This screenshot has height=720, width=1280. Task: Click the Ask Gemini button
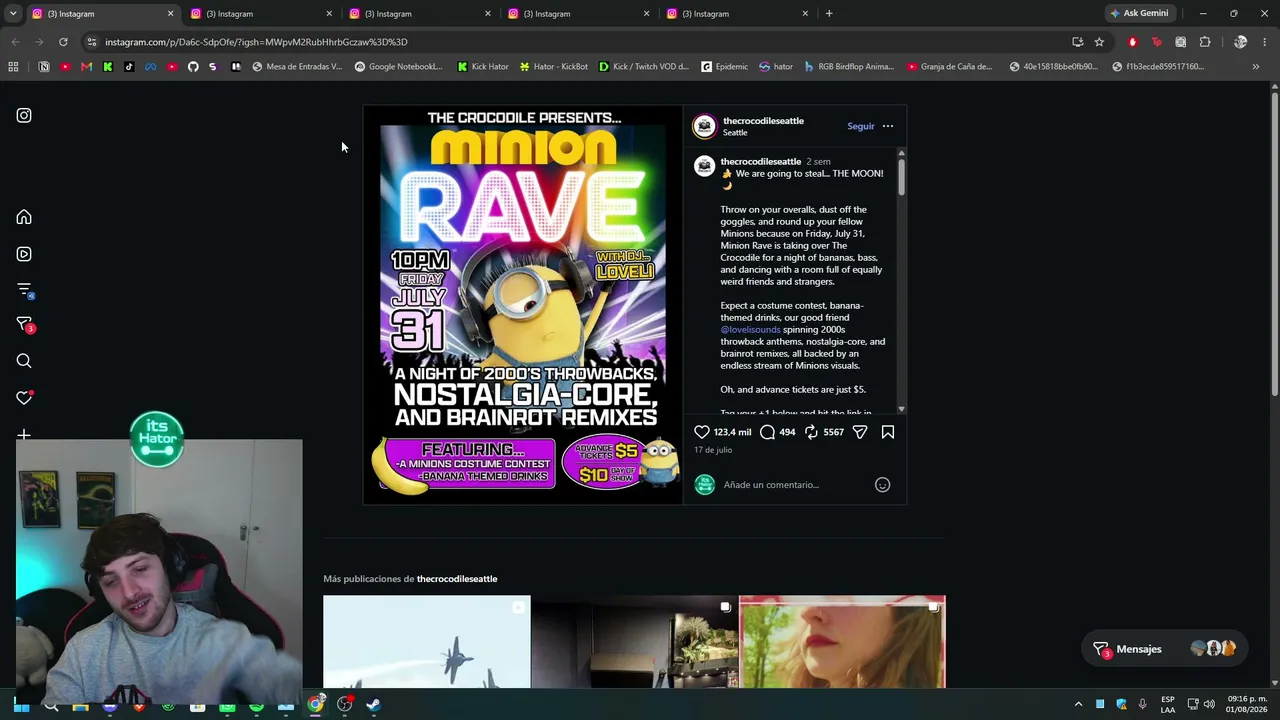point(1139,13)
